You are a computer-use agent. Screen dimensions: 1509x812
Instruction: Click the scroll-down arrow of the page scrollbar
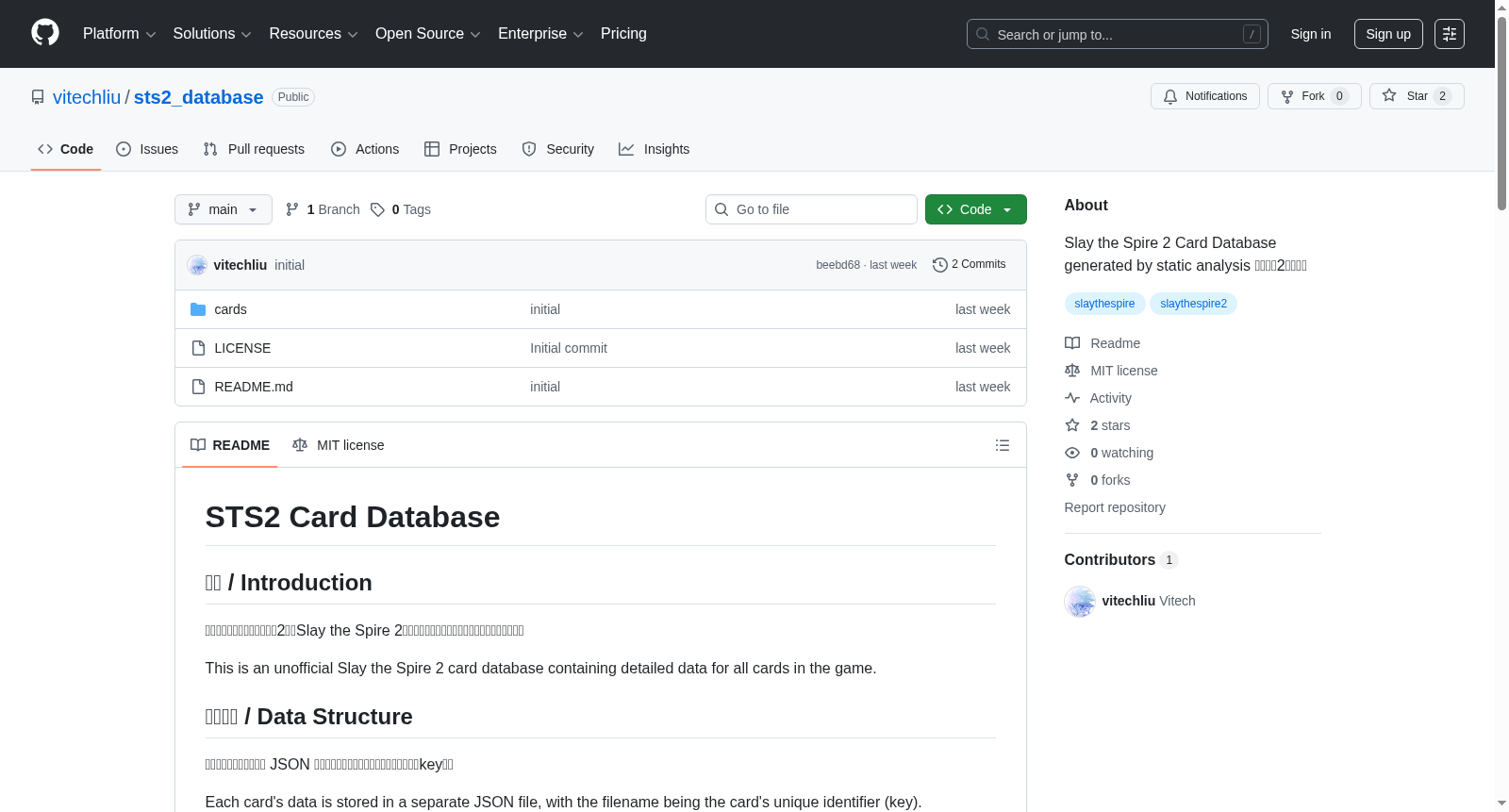1501,804
